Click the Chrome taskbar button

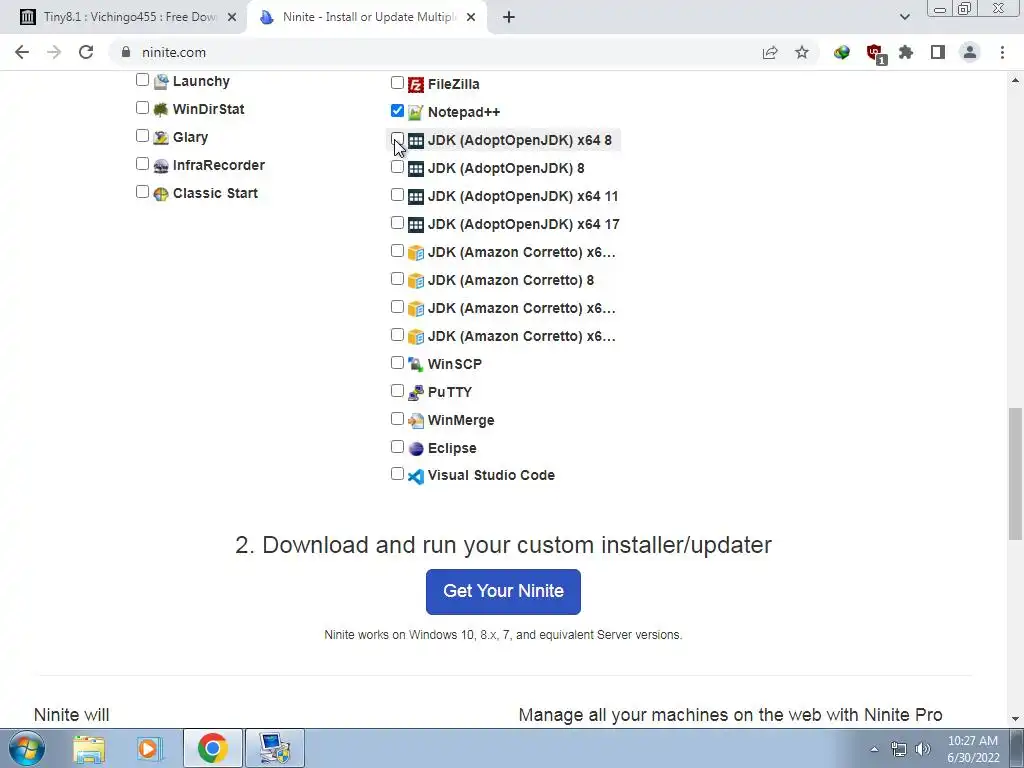pyautogui.click(x=212, y=748)
